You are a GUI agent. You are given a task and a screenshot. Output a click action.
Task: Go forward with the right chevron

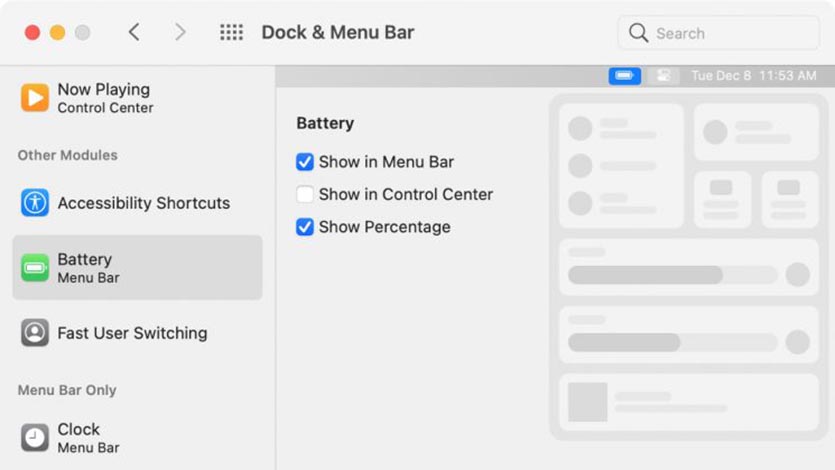point(180,32)
